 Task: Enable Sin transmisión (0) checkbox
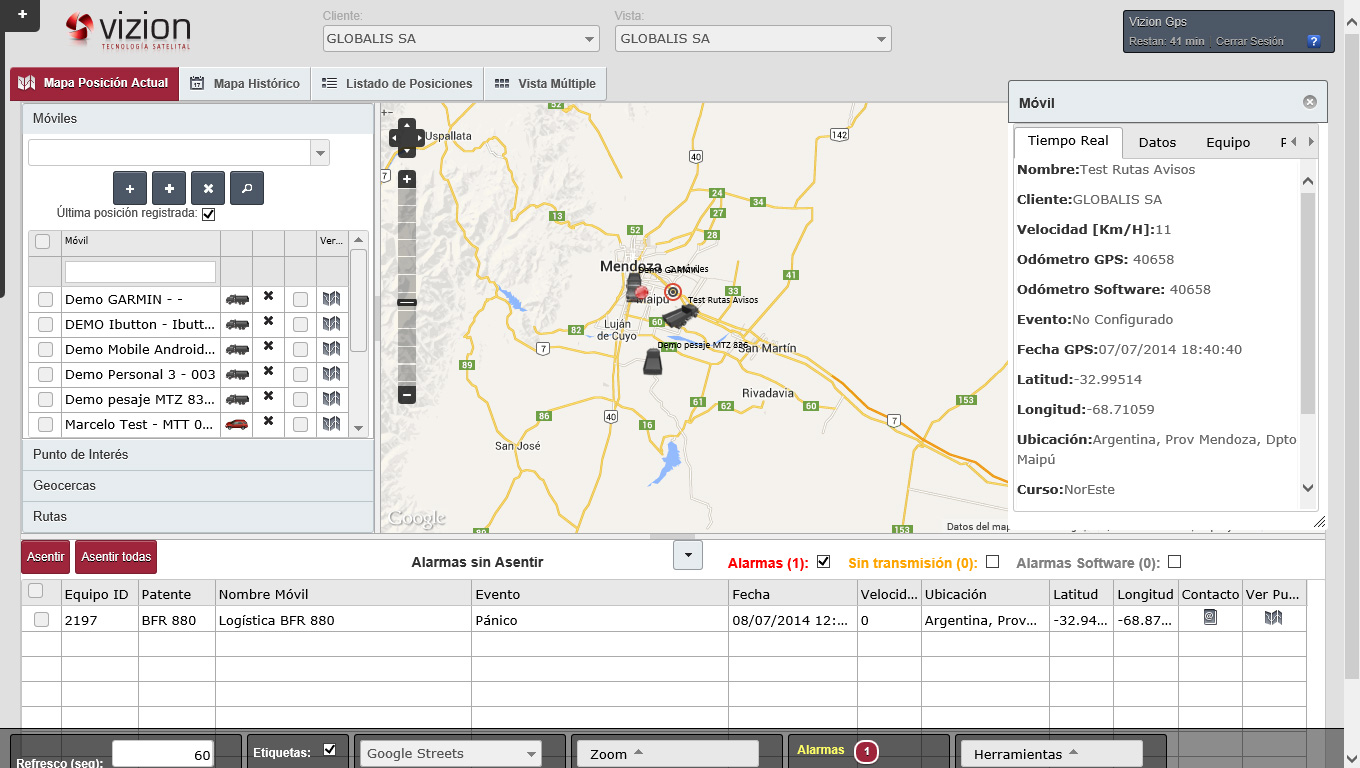[993, 562]
